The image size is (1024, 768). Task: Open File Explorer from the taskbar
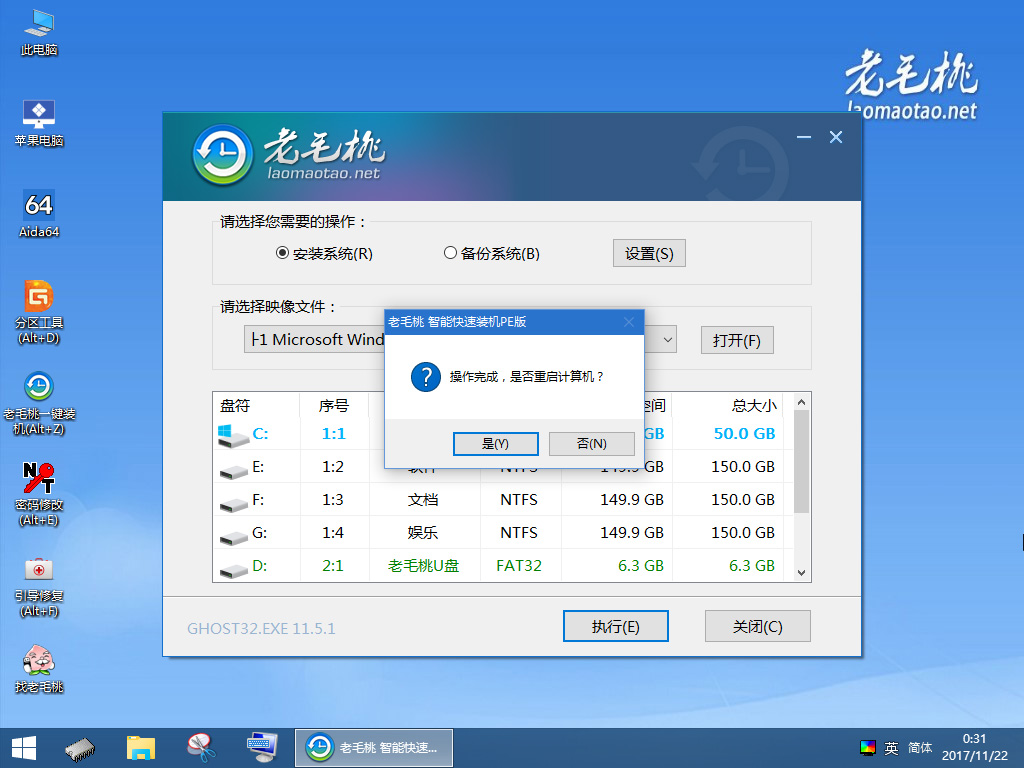(140, 747)
